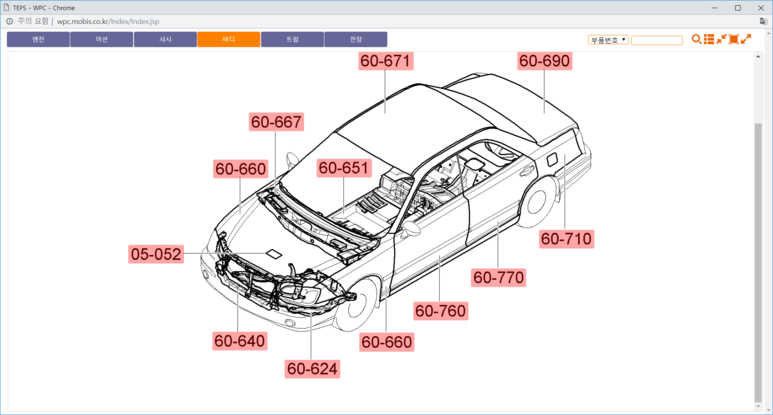Select the orange 바디 tab
The height and width of the screenshot is (415, 773).
[x=229, y=39]
